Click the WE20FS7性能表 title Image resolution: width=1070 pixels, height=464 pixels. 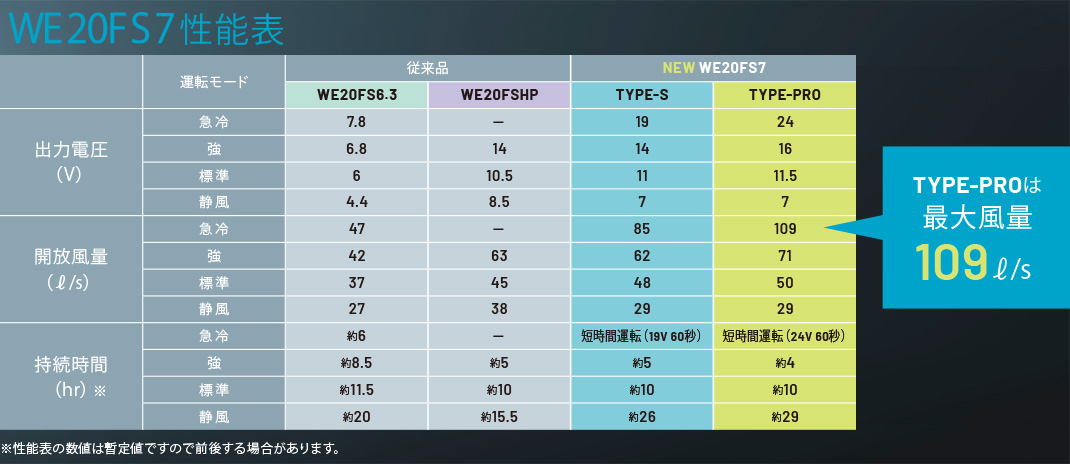tap(148, 28)
